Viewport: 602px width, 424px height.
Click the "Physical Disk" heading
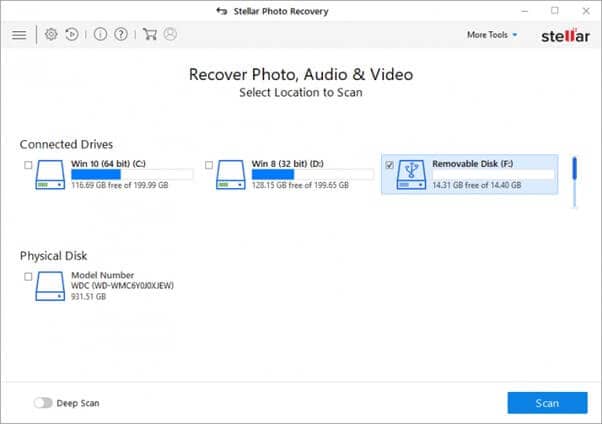pyautogui.click(x=54, y=256)
